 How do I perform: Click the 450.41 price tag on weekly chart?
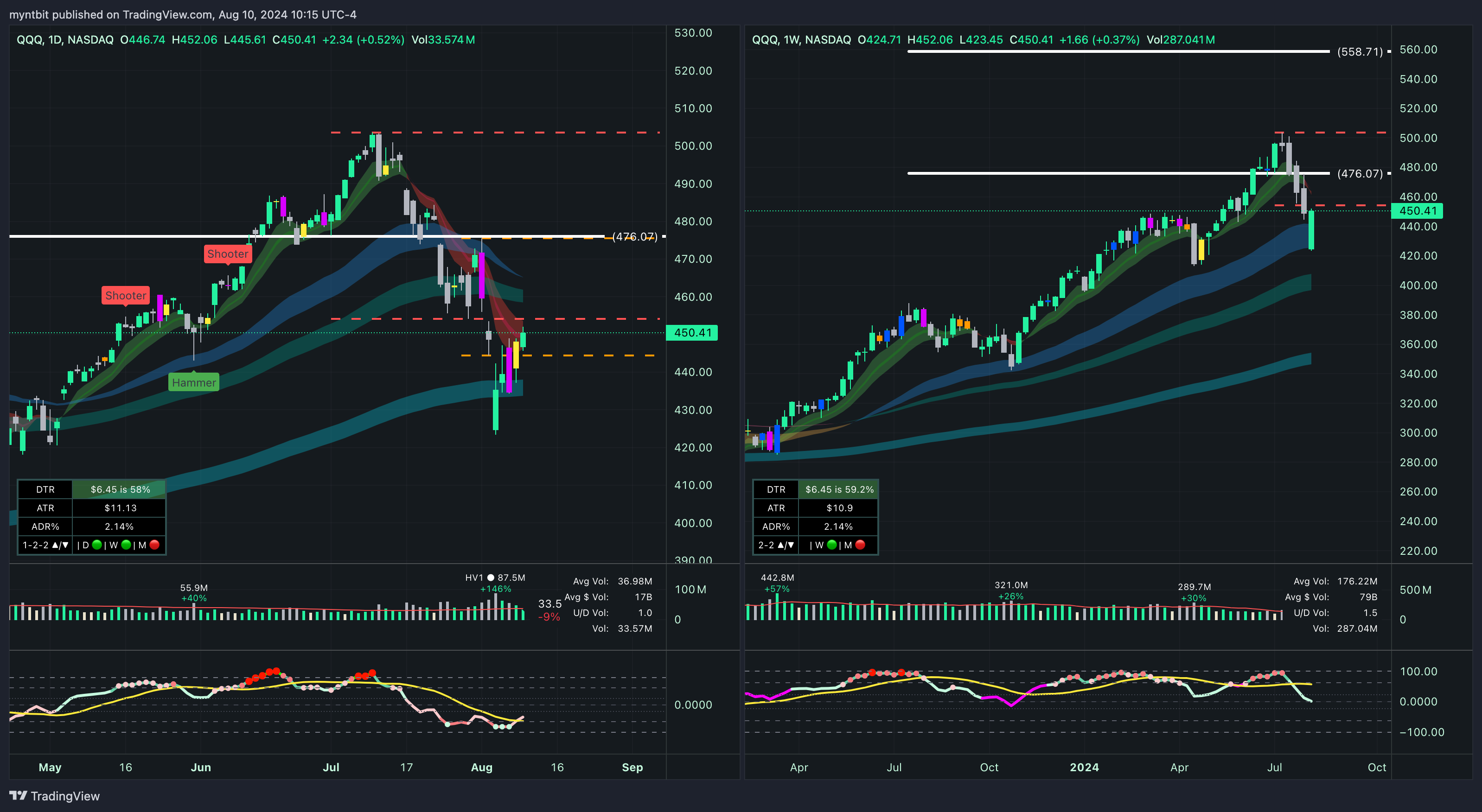pyautogui.click(x=1417, y=210)
